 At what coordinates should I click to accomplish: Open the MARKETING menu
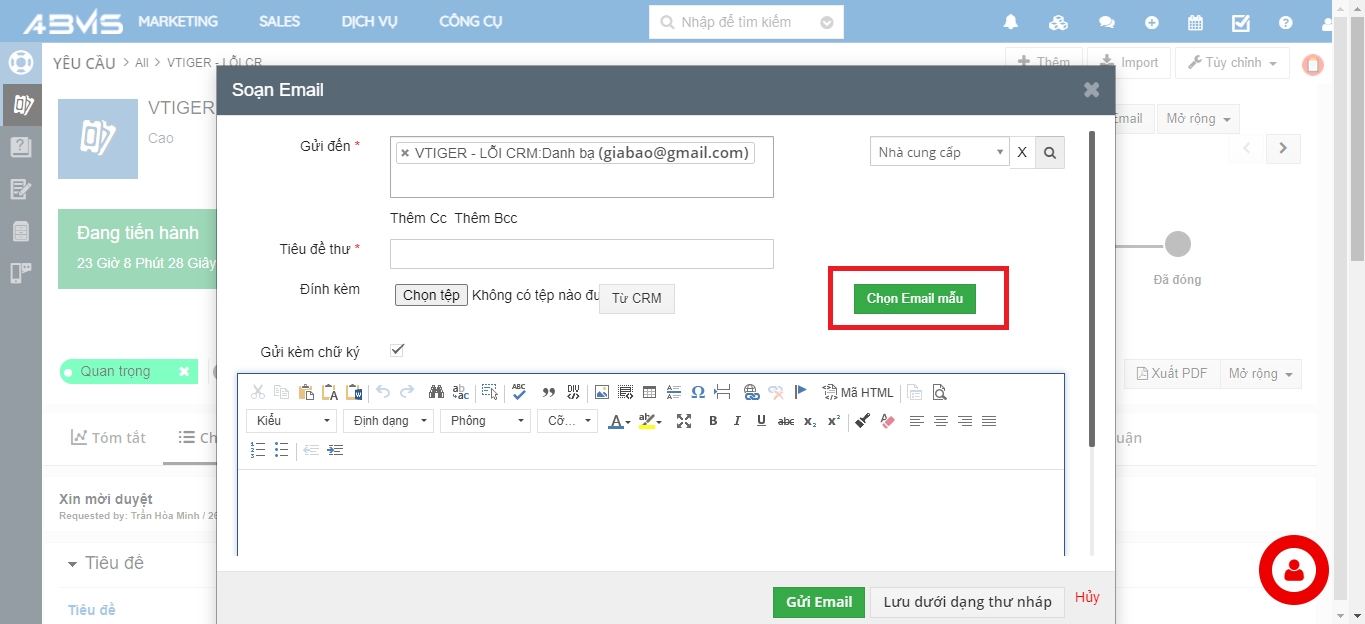[178, 22]
